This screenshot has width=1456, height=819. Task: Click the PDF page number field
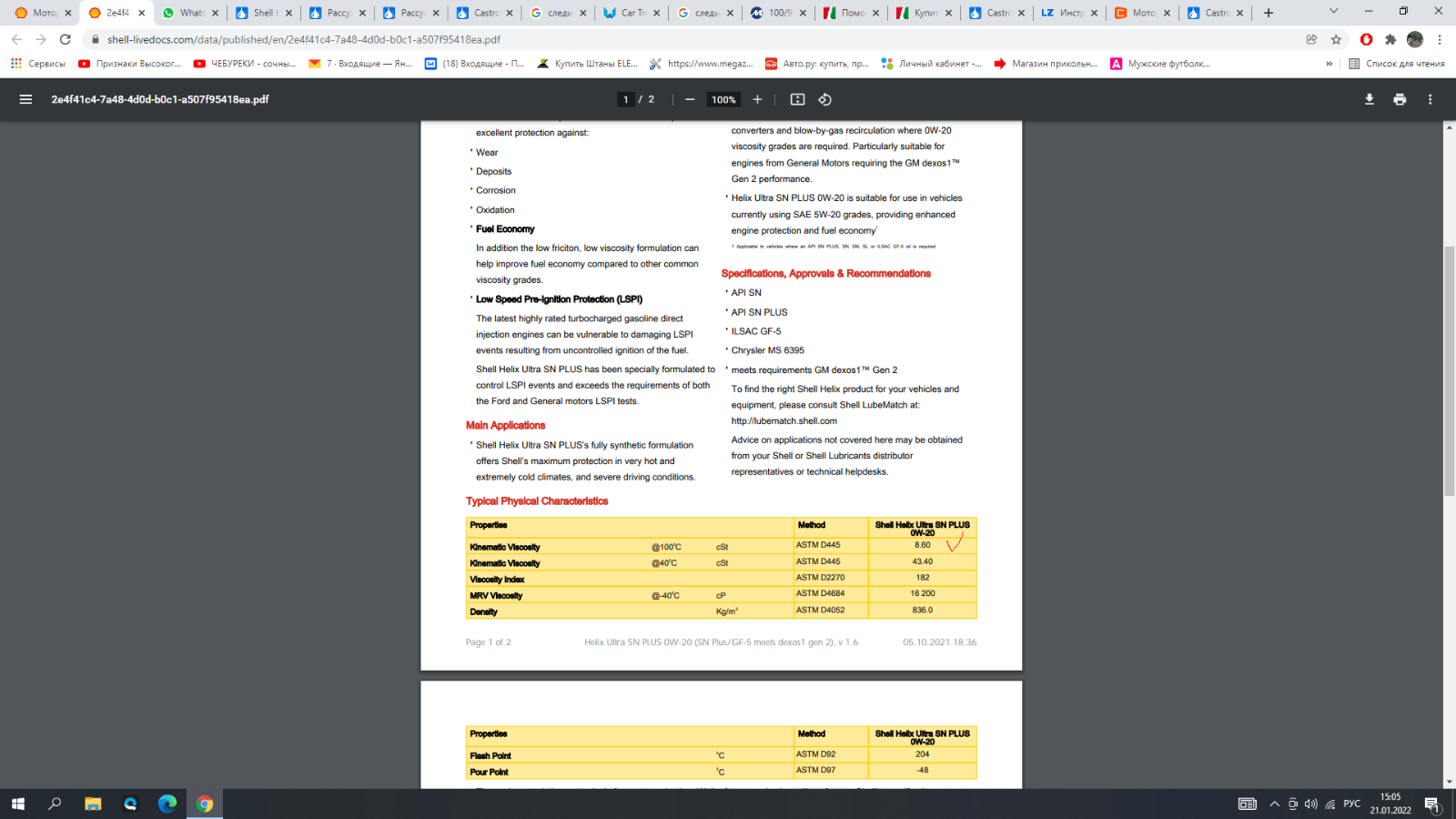click(x=626, y=99)
